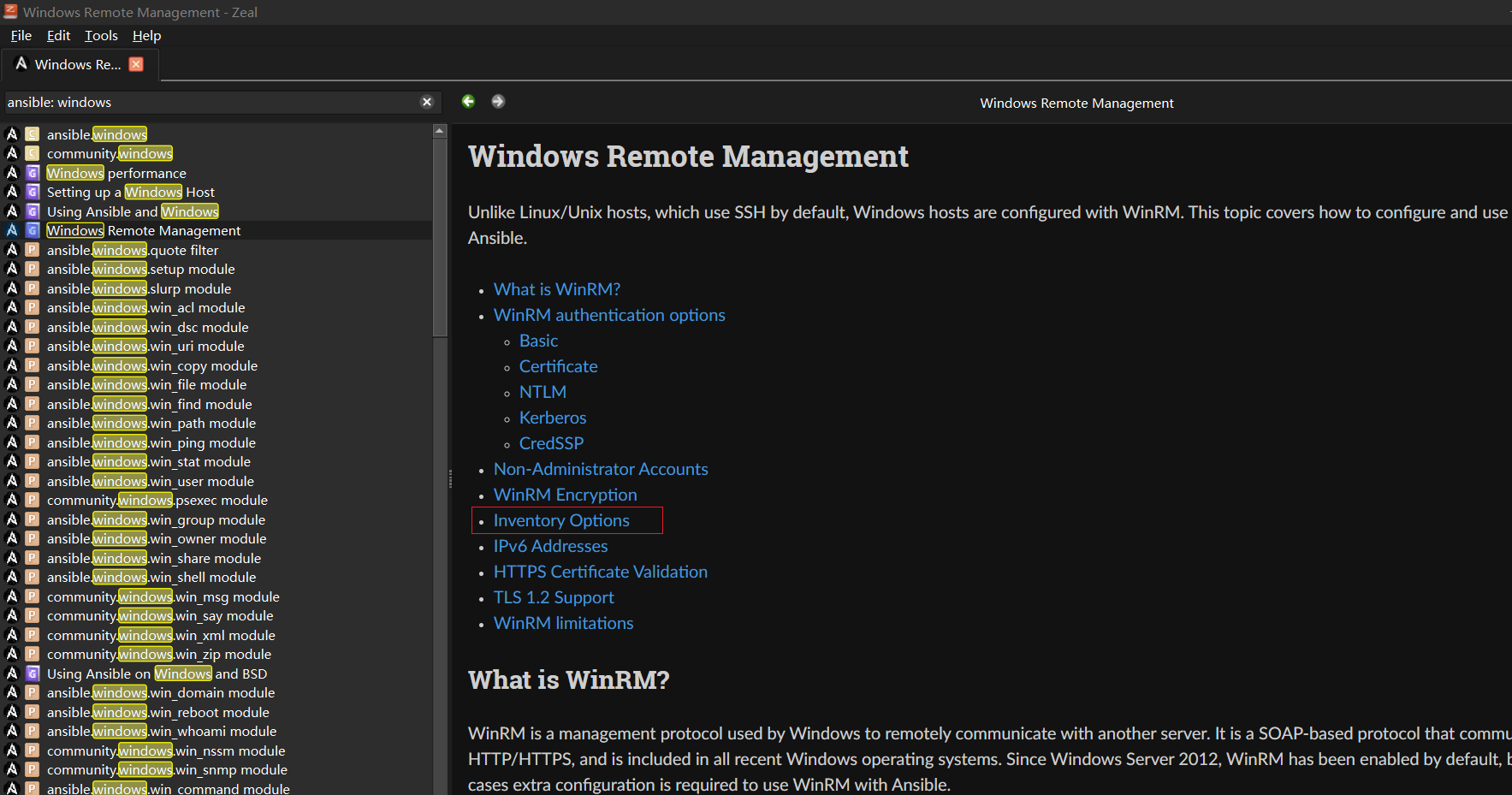Screen dimensions: 1512x795
Task: Go to the Kerberos section link
Action: tap(553, 418)
